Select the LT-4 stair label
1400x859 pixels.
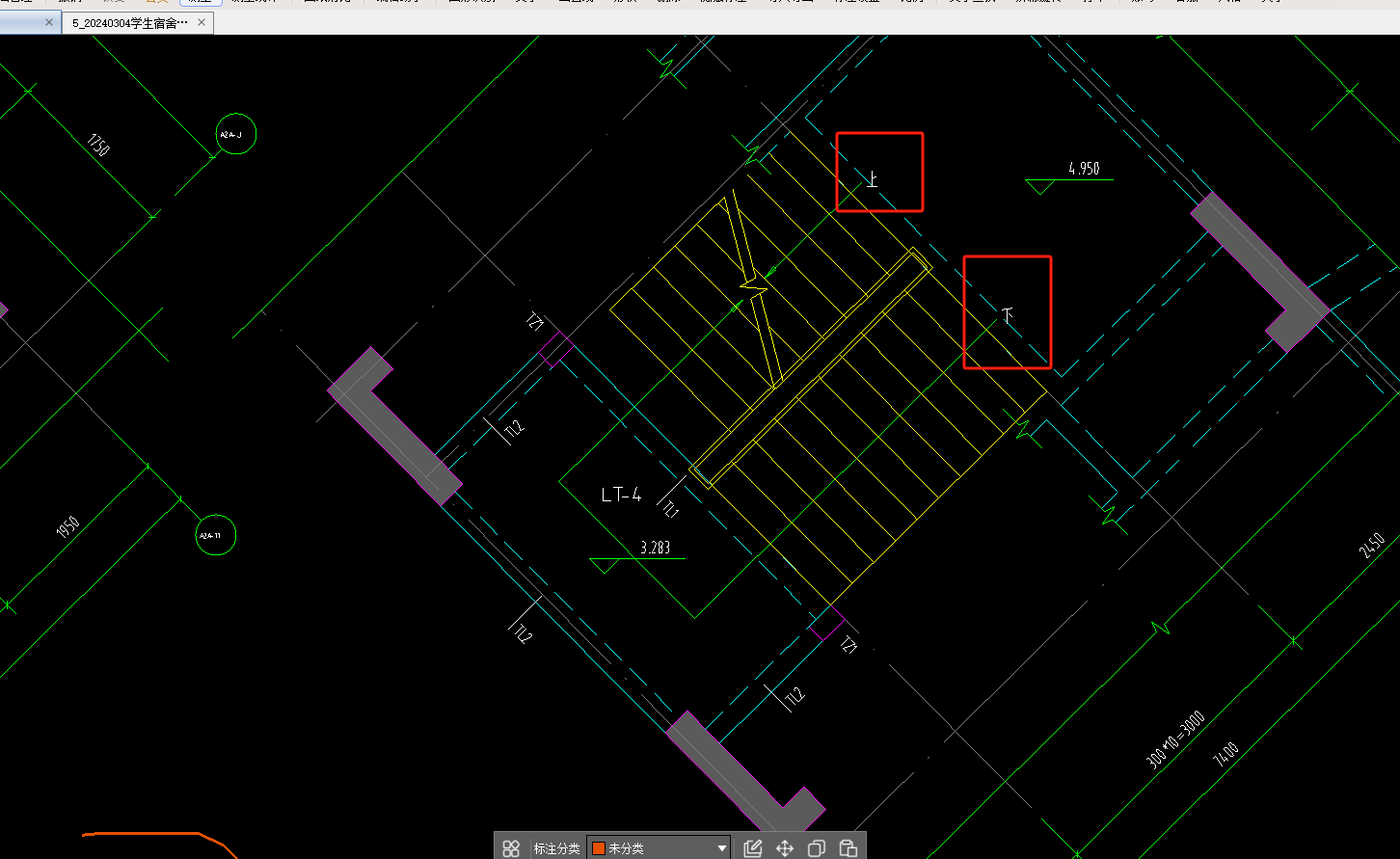click(621, 496)
